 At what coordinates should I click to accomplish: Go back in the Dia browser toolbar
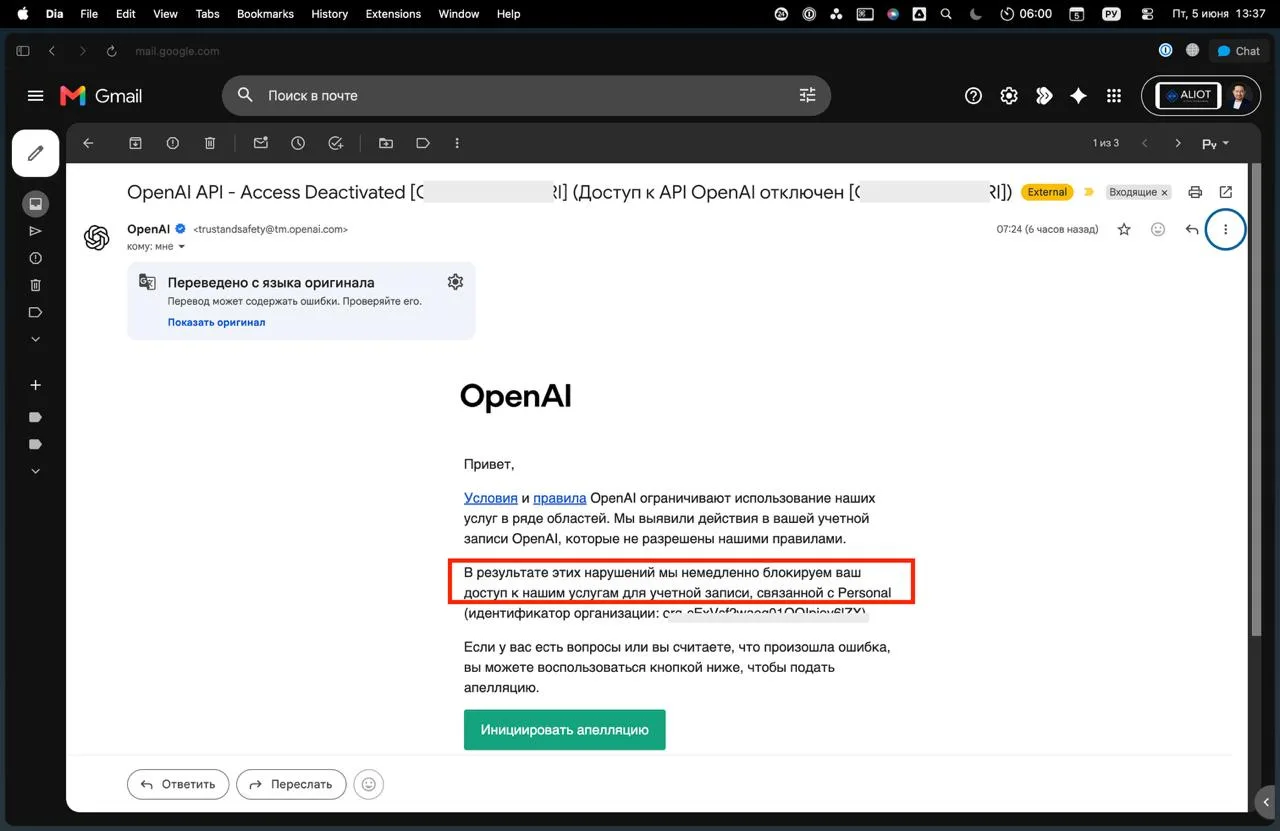(52, 51)
